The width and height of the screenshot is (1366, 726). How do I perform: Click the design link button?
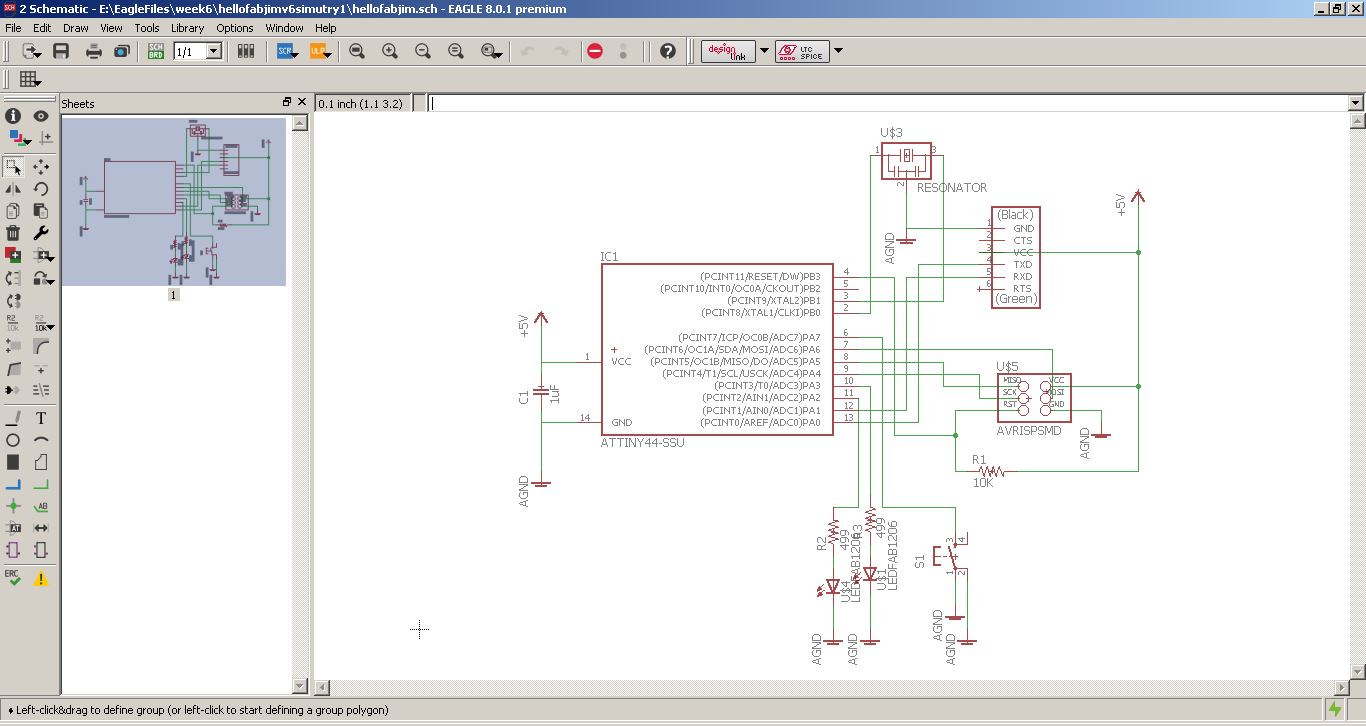[728, 51]
